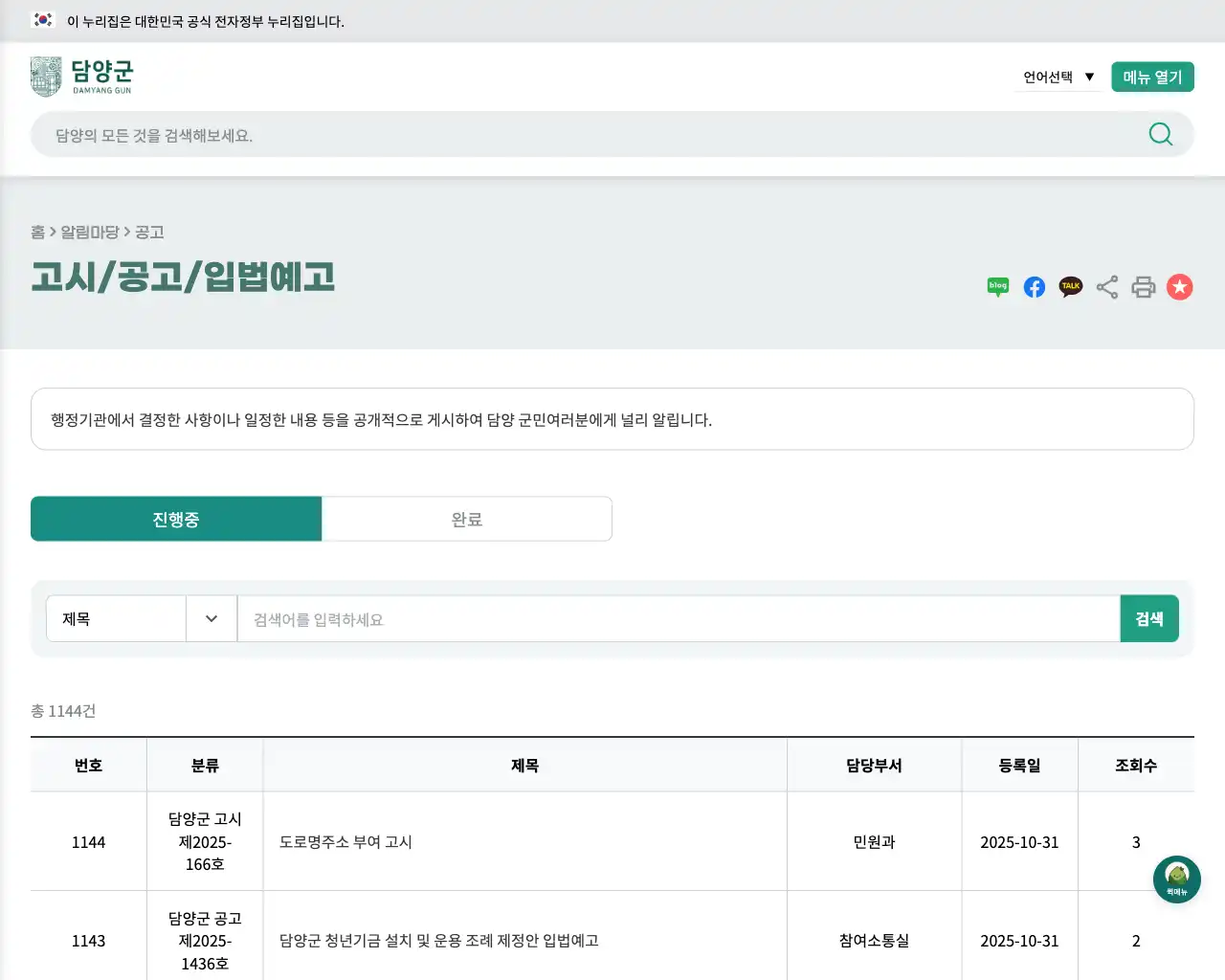The width and height of the screenshot is (1225, 980).
Task: Click the green 검색 button
Action: pos(1149,618)
